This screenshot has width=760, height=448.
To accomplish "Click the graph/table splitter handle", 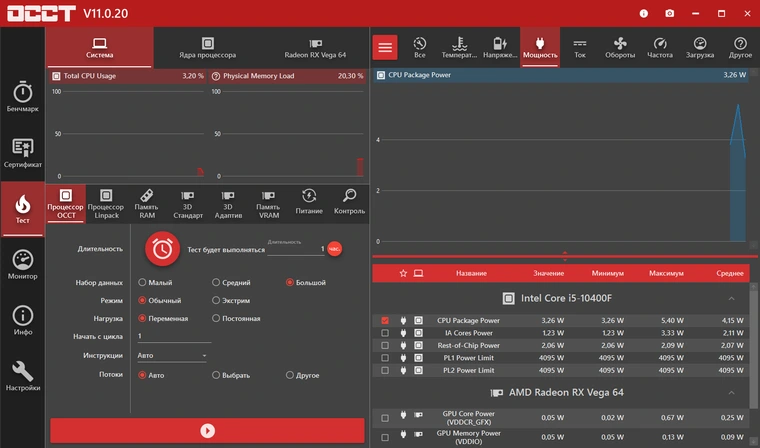I will (x=565, y=256).
